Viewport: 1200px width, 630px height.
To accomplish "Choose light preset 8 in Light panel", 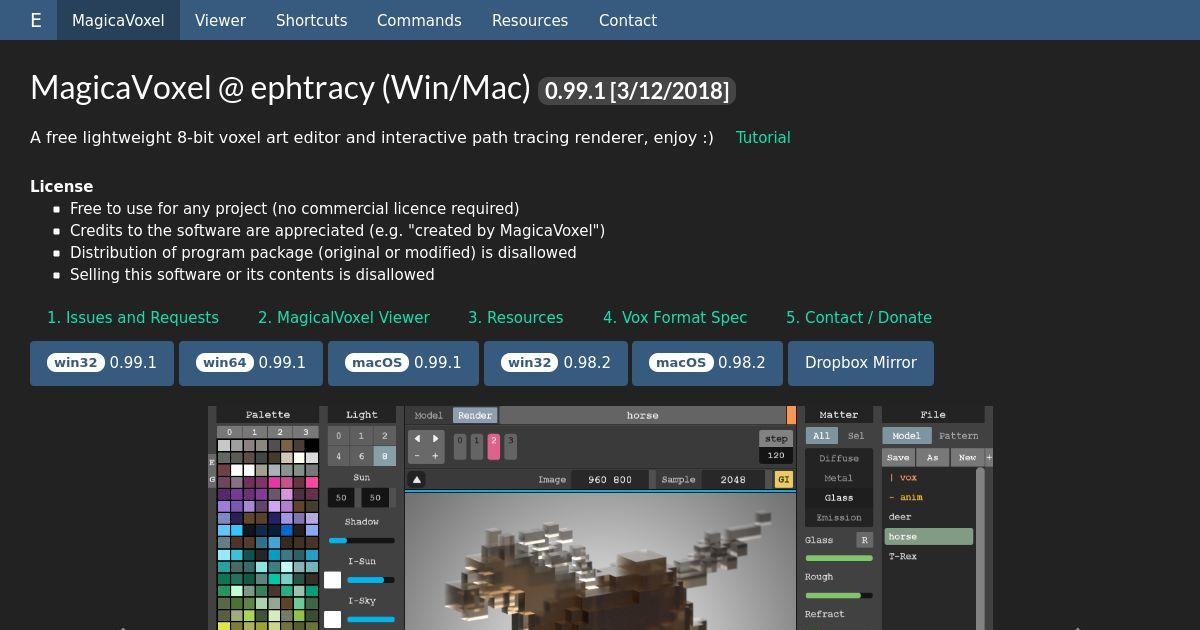I will [385, 456].
